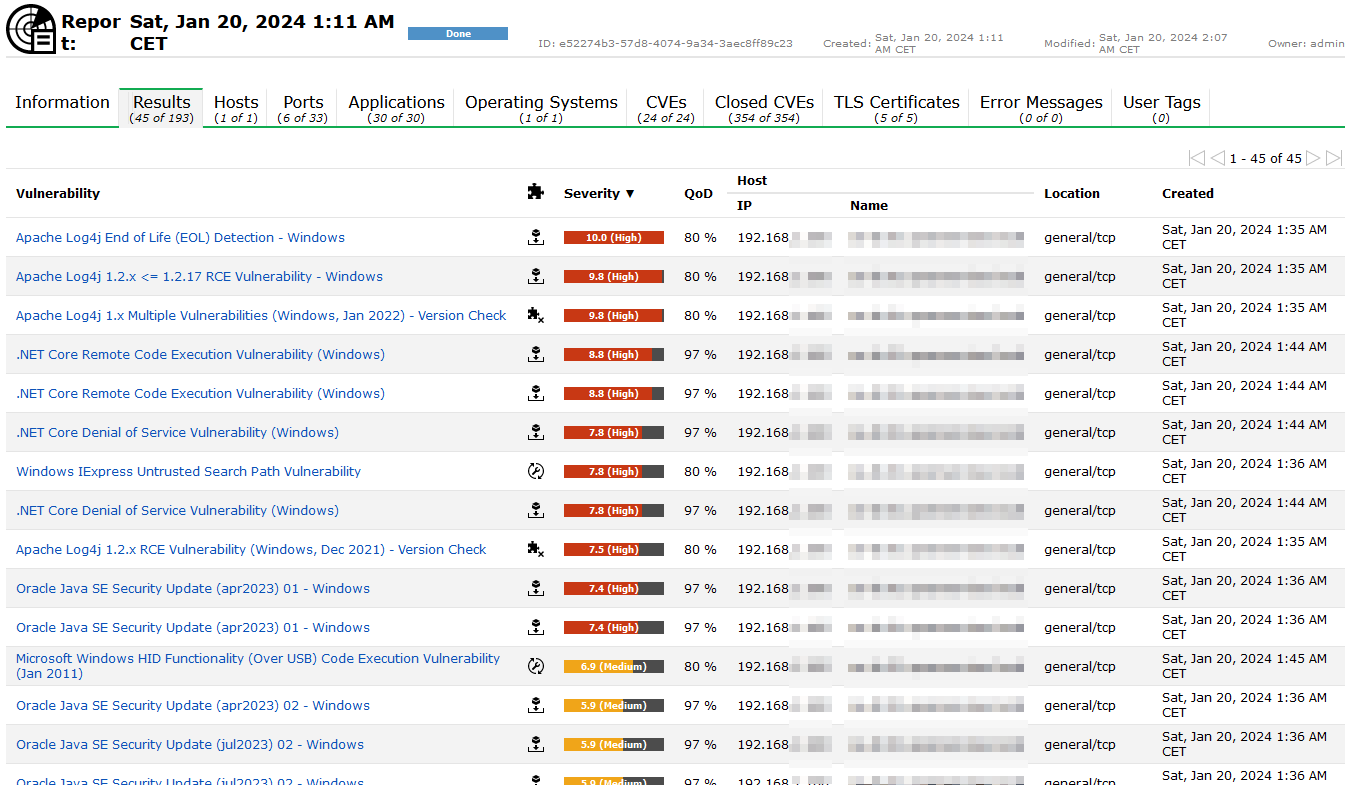
Task: Go to the next results page
Action: click(1313, 158)
